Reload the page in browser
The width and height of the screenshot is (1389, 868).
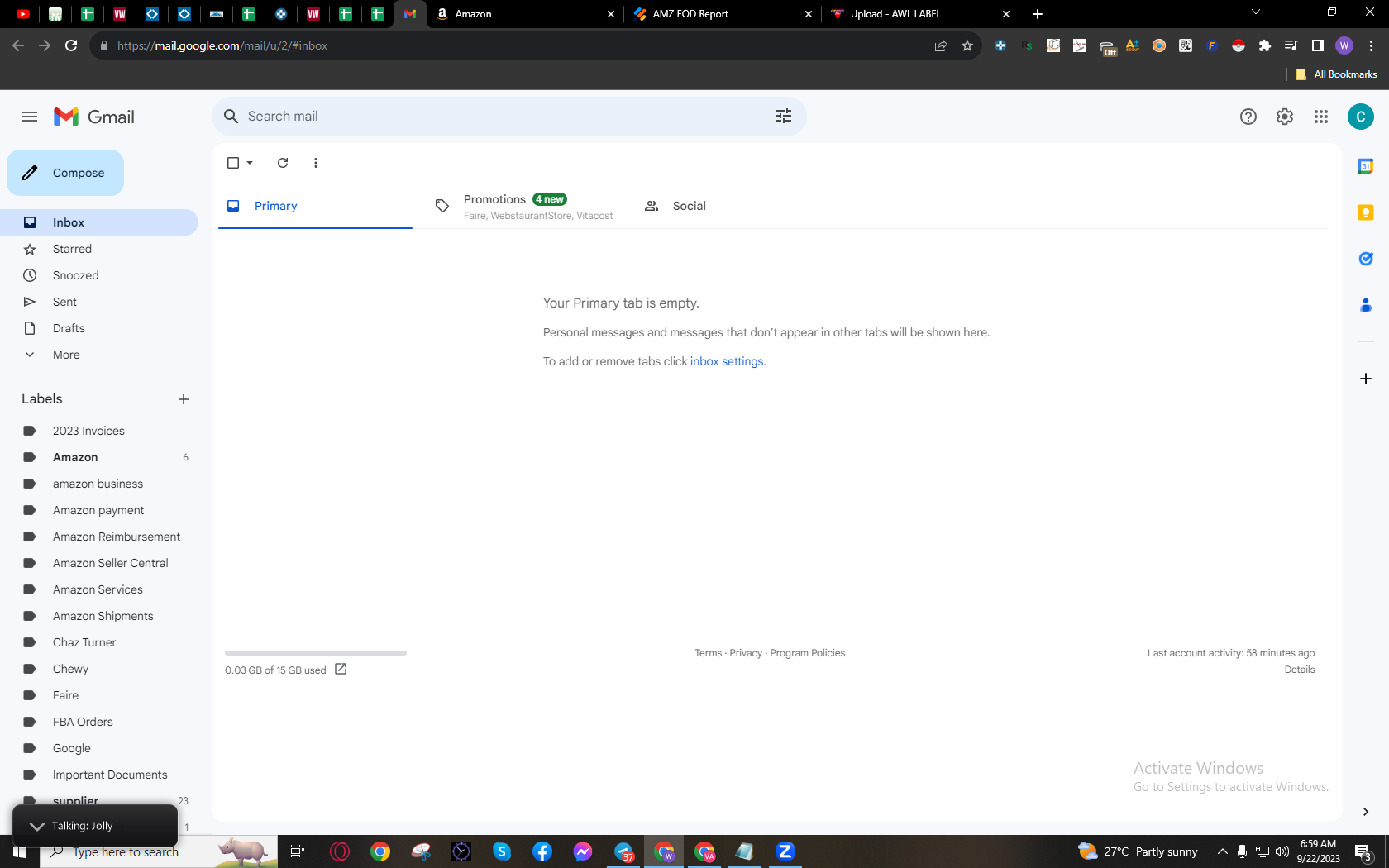coord(71,45)
